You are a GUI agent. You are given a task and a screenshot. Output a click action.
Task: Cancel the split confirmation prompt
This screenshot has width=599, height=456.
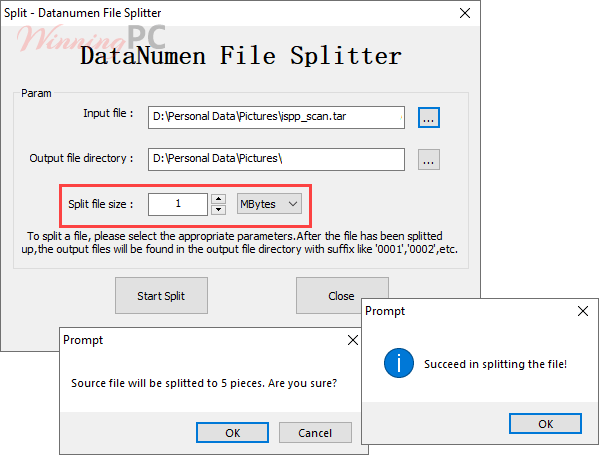click(315, 433)
